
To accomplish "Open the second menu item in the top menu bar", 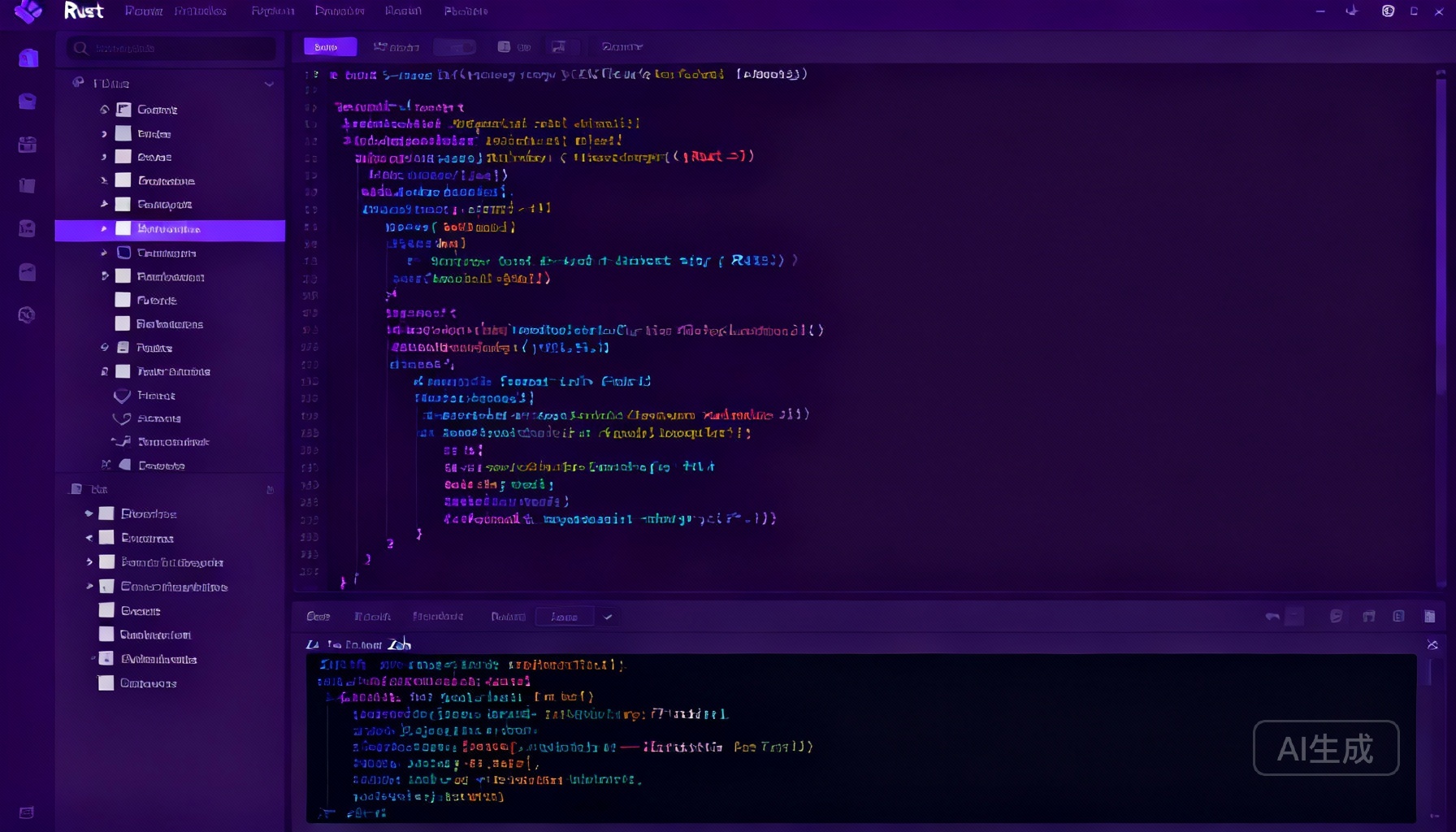I will coord(201,11).
